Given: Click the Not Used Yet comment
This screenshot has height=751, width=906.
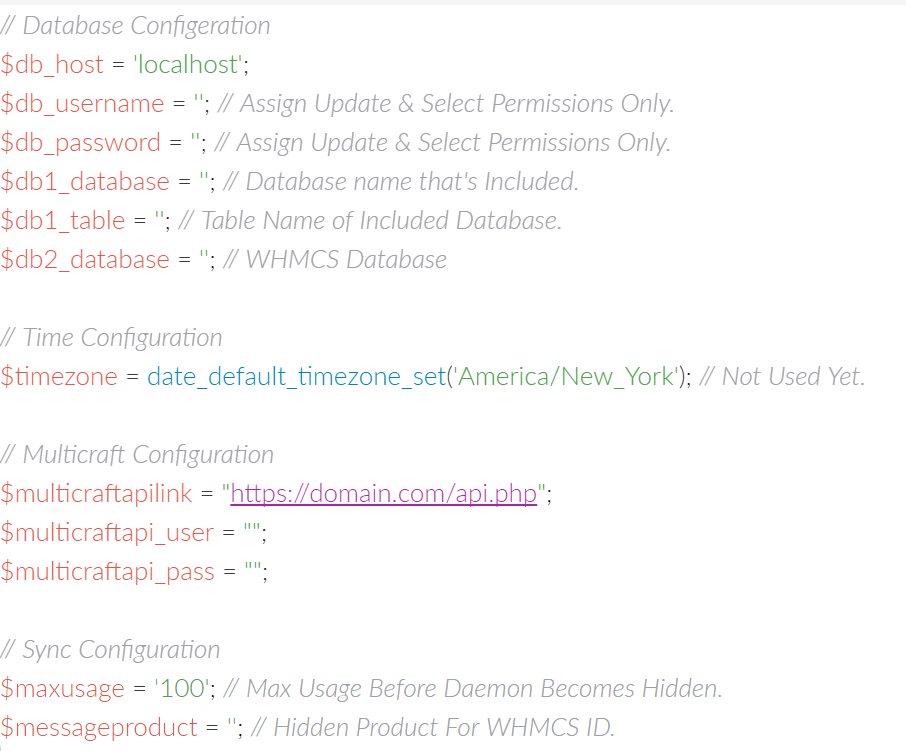Looking at the screenshot, I should coord(782,377).
